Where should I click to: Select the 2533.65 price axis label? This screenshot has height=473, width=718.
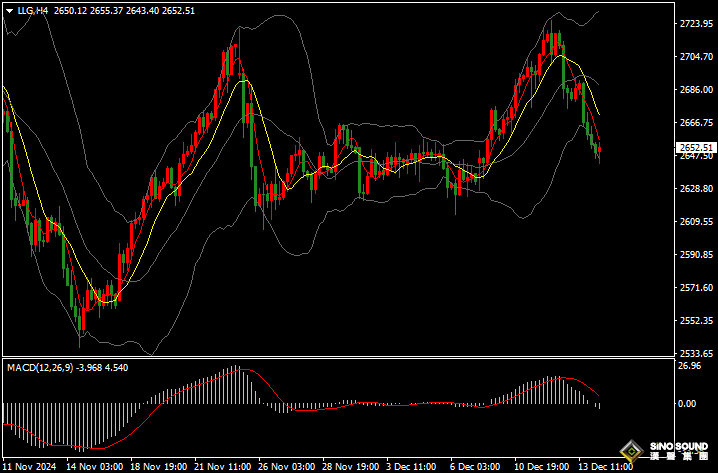tap(696, 353)
